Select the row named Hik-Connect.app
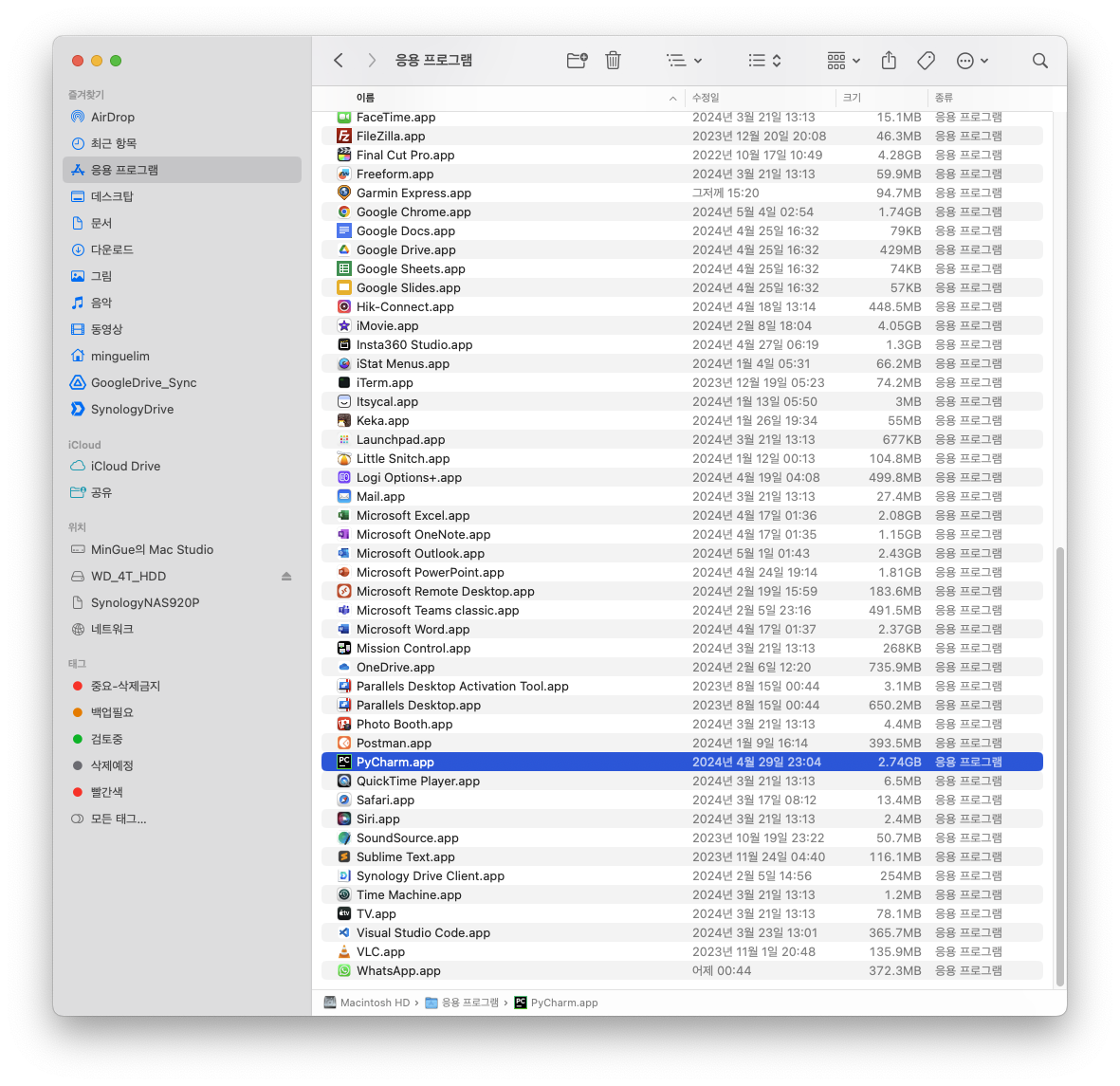This screenshot has height=1086, width=1120. [x=682, y=306]
